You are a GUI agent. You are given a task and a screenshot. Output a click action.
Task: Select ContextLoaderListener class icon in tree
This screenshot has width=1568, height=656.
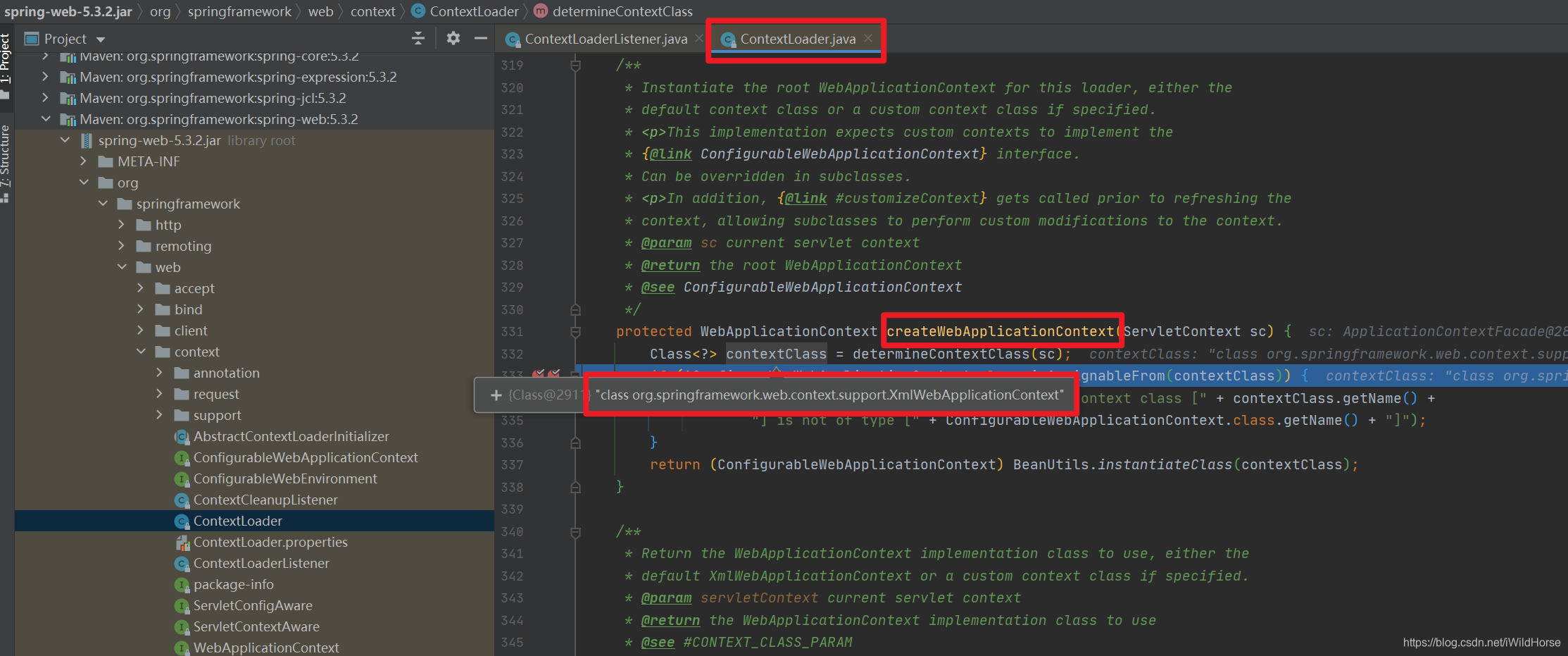coord(182,564)
